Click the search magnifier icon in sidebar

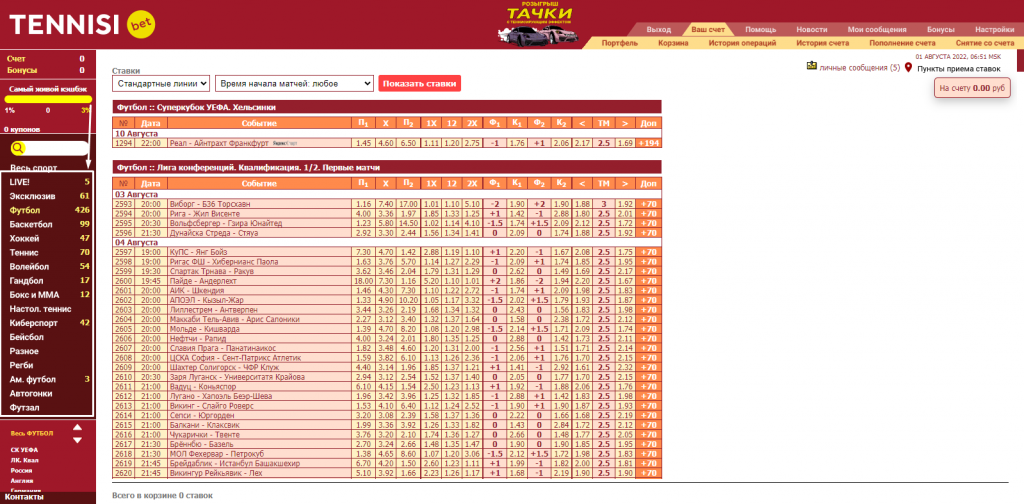pos(18,149)
